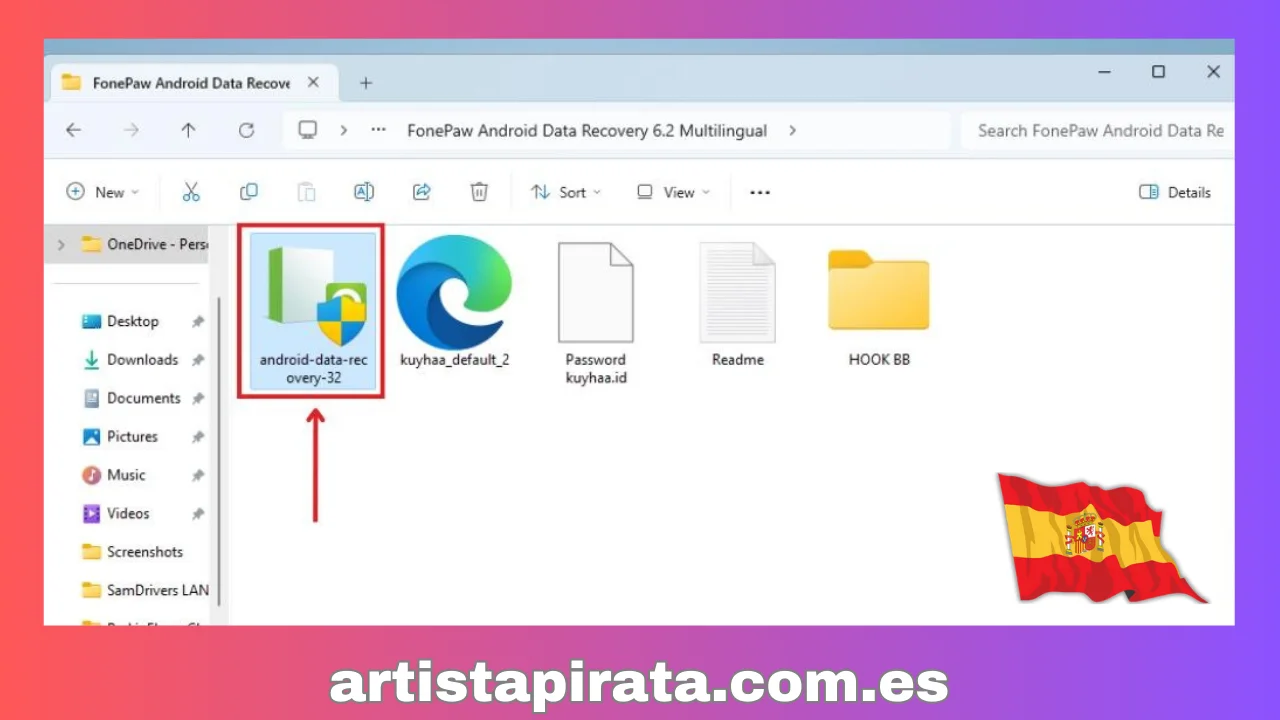Screen dimensions: 1280x720
Task: Unpin Pictures from Quick access
Action: [198, 437]
